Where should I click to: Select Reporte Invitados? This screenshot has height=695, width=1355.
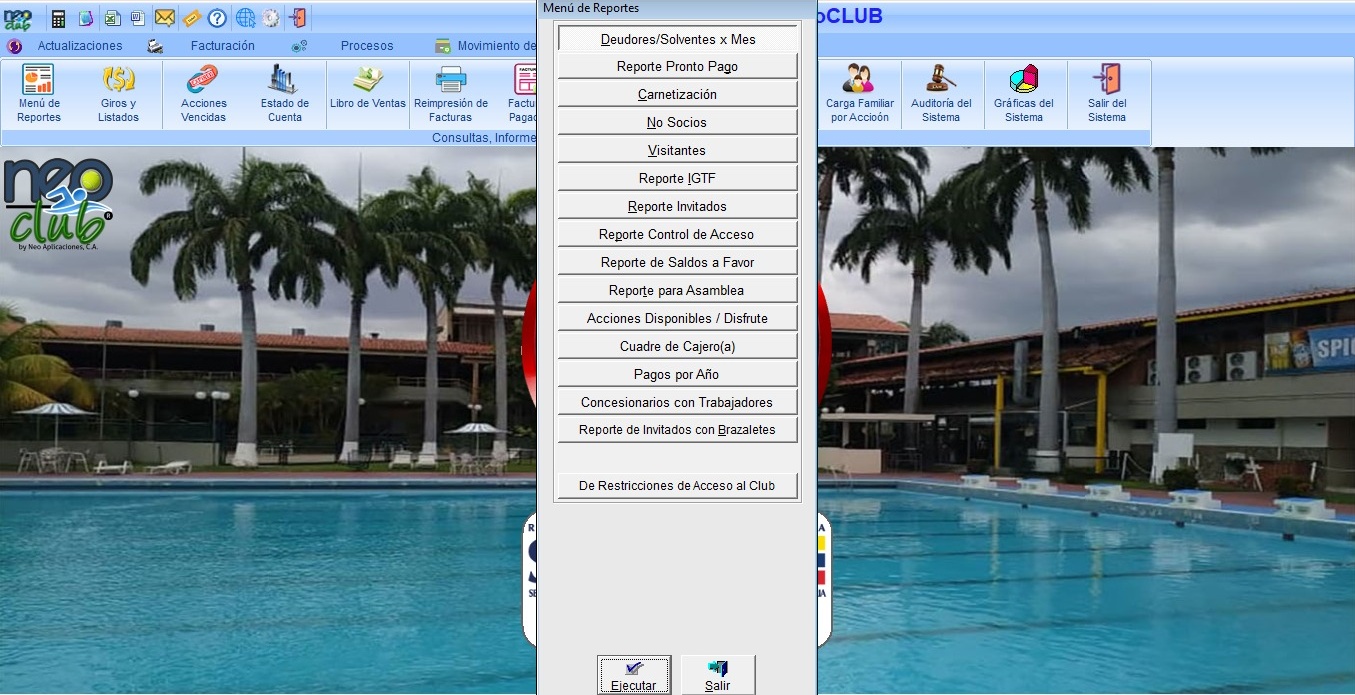[x=678, y=207]
